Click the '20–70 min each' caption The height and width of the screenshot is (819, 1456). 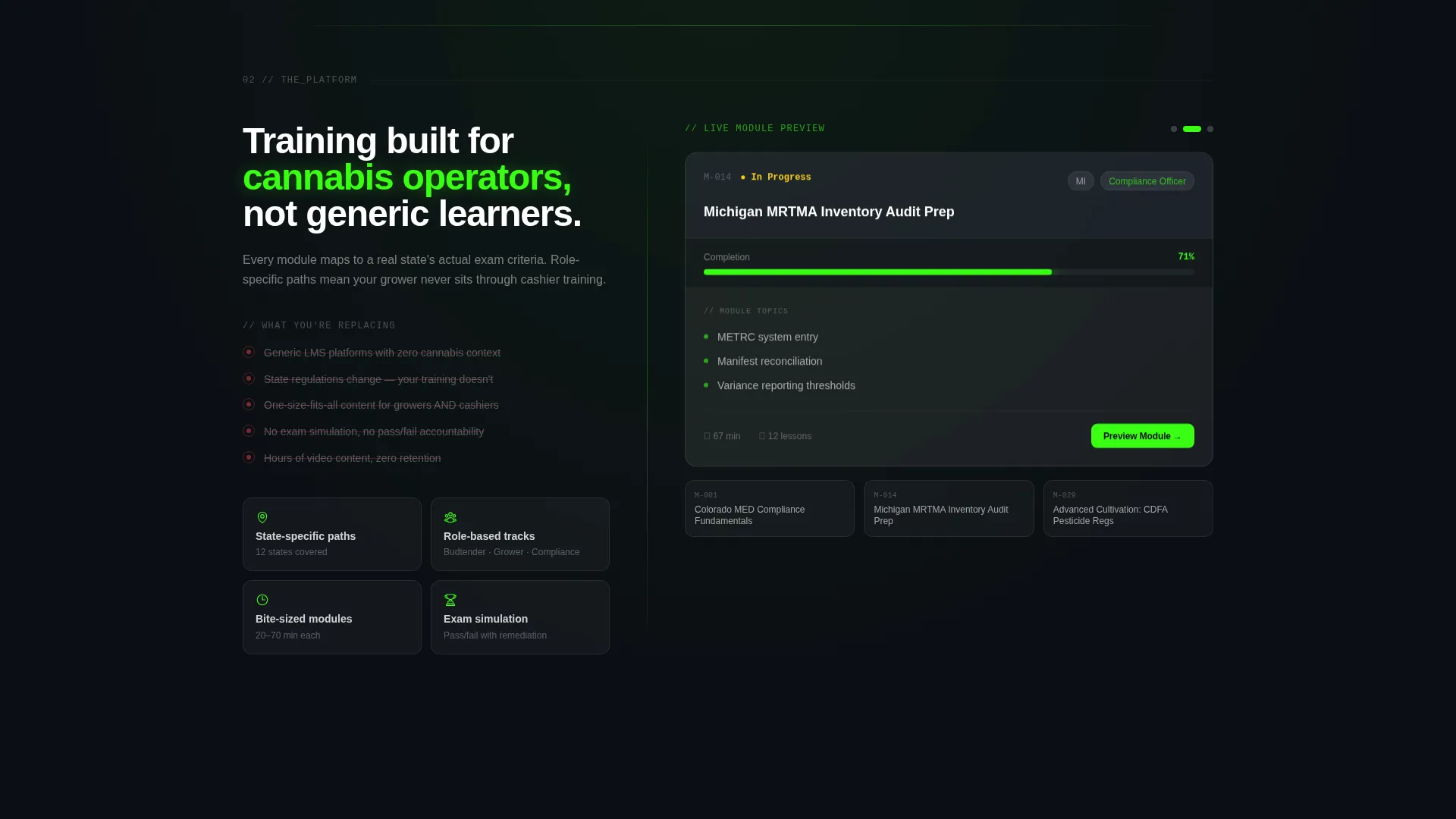(x=287, y=635)
